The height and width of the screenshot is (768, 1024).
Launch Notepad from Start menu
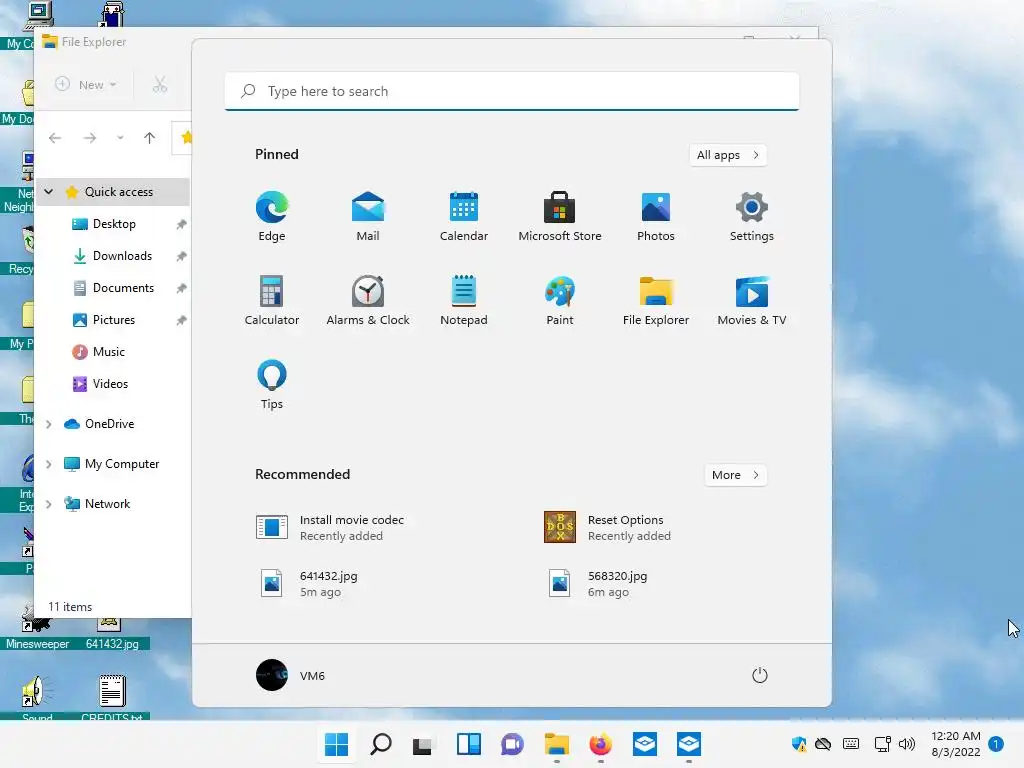464,300
